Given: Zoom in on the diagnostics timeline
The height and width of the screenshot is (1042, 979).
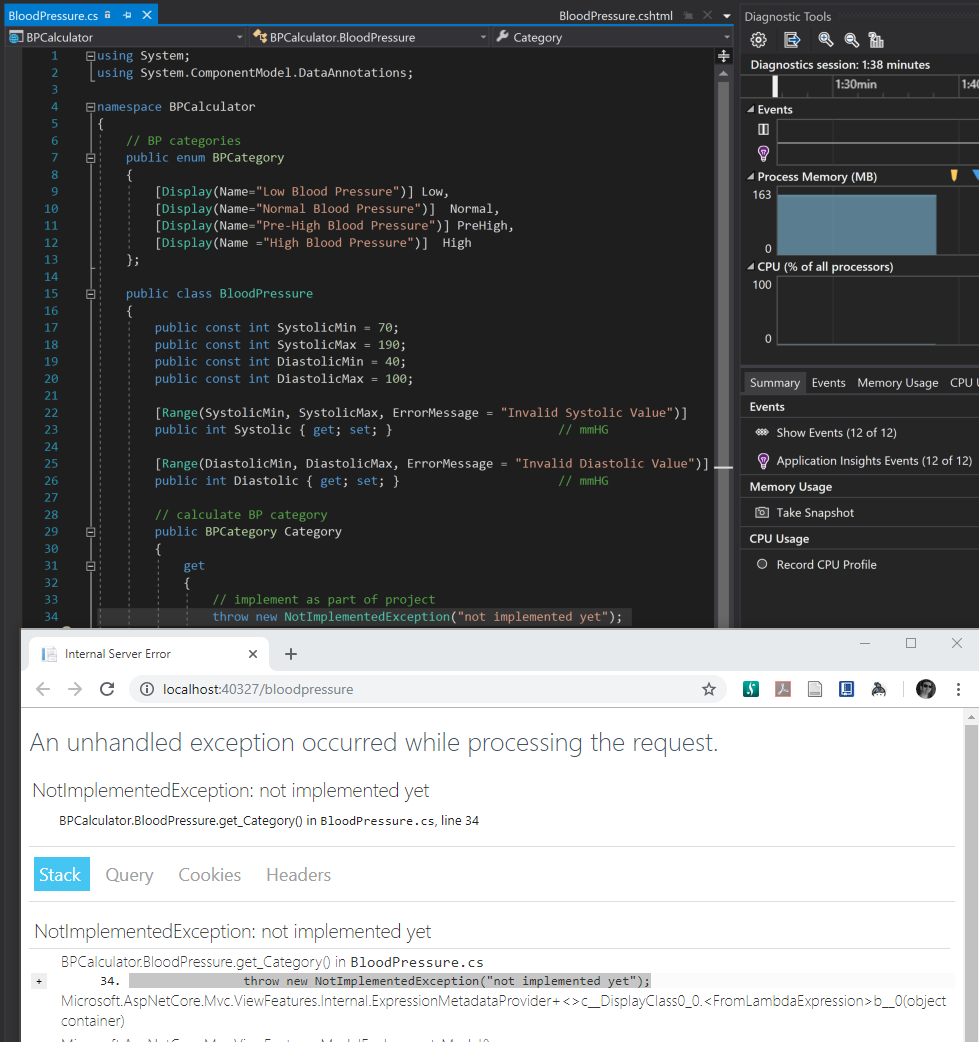Looking at the screenshot, I should click(x=825, y=40).
